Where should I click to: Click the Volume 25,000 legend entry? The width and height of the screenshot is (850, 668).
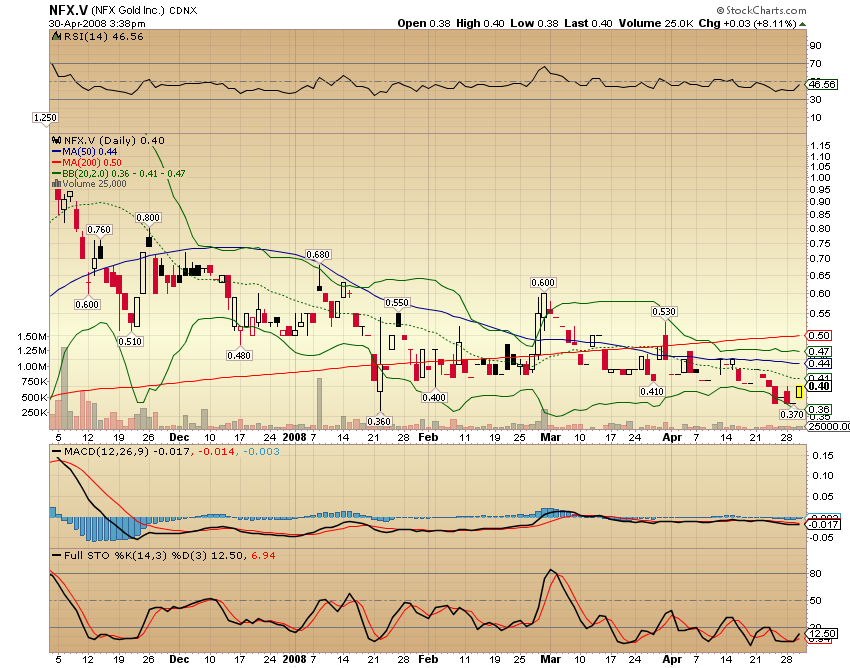point(89,184)
